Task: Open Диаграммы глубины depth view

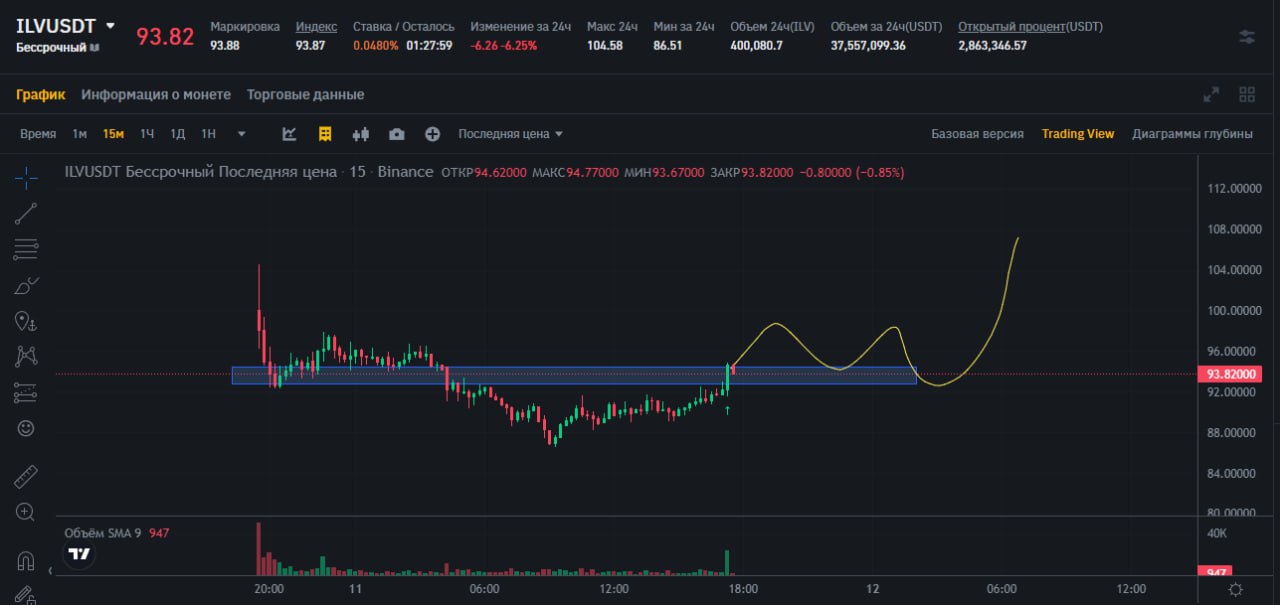Action: (x=1192, y=134)
